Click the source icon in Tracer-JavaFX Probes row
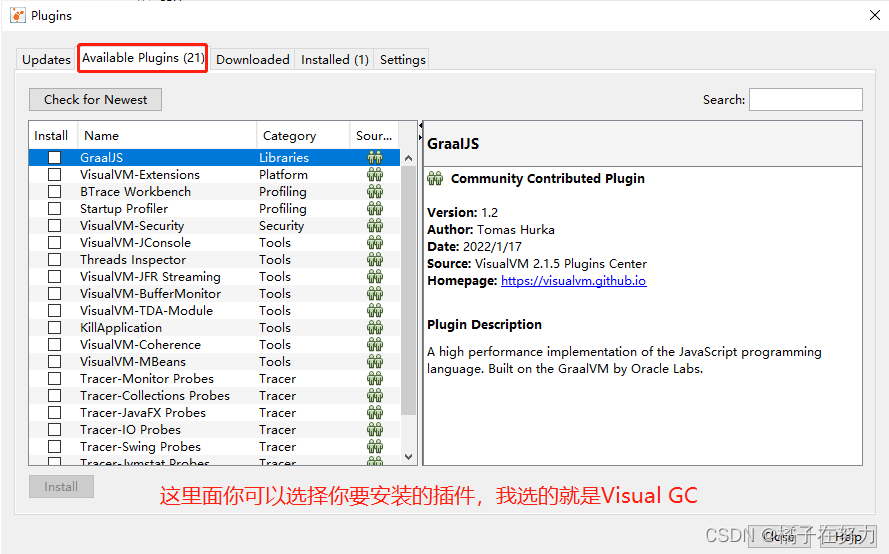The image size is (889, 554). (375, 413)
